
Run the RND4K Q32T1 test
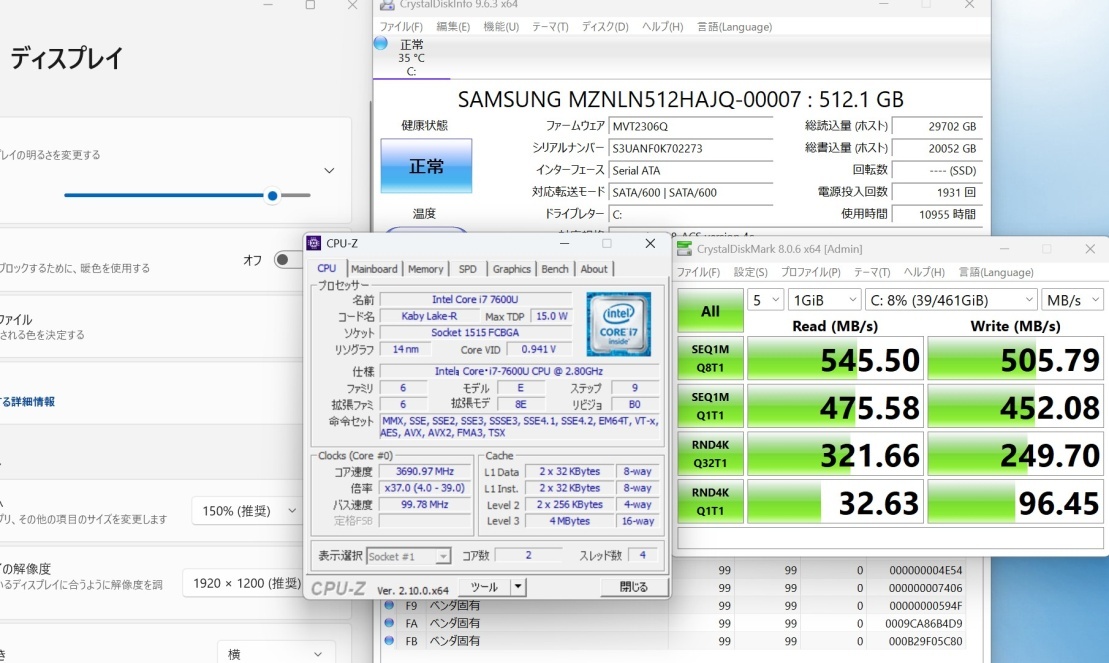click(710, 454)
